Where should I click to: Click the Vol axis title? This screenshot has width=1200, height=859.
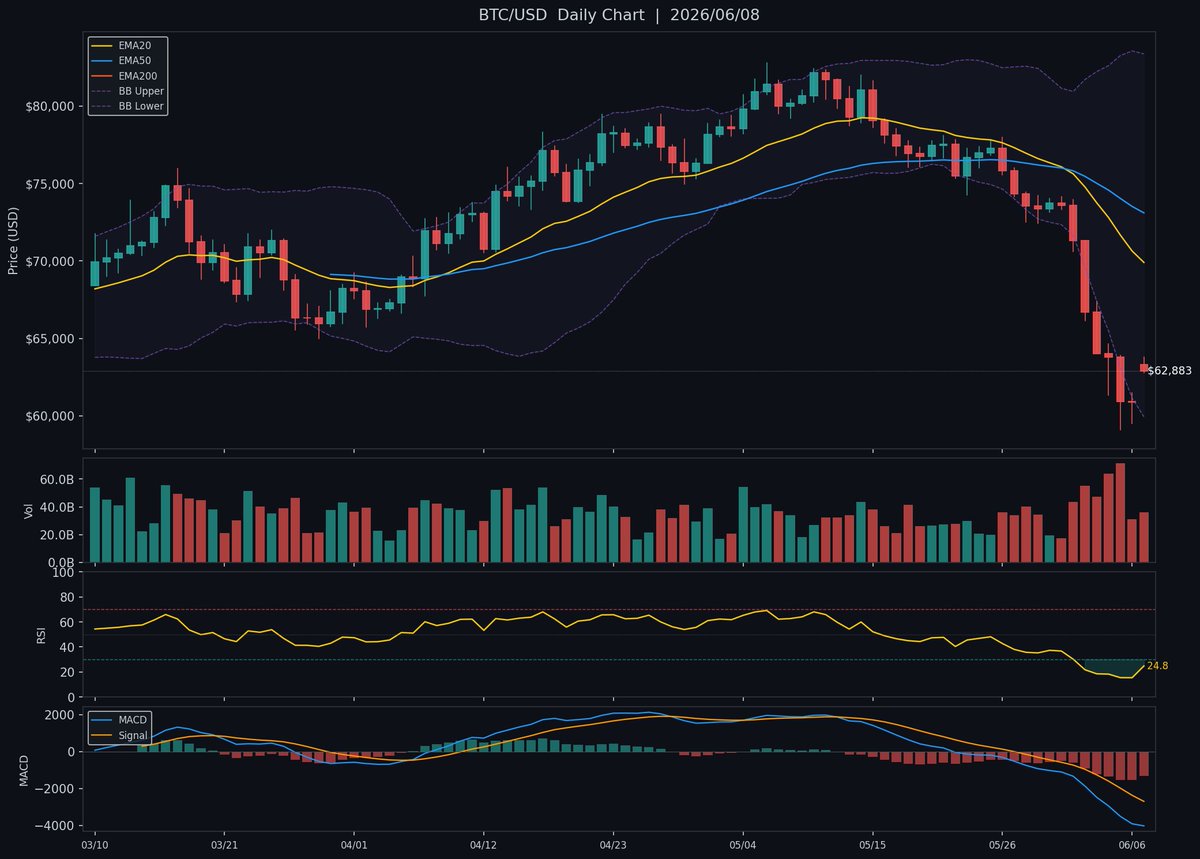27,511
